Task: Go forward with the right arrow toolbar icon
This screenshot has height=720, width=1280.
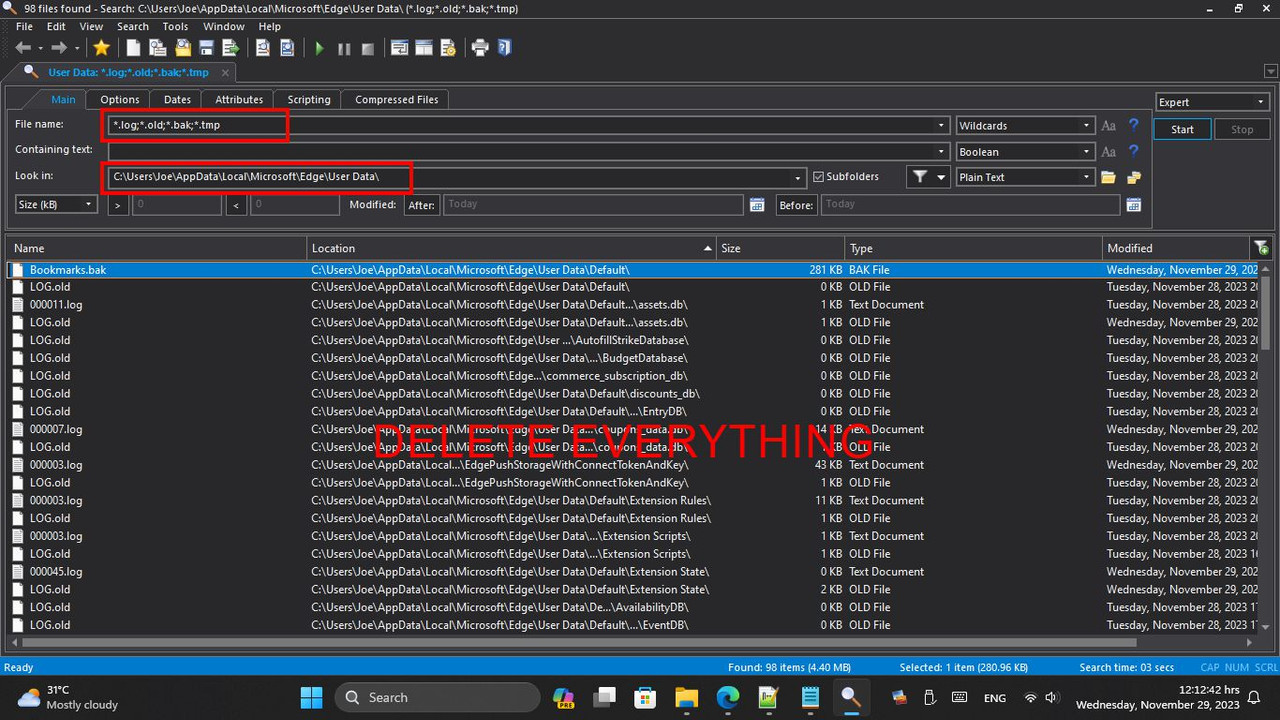Action: click(x=59, y=48)
